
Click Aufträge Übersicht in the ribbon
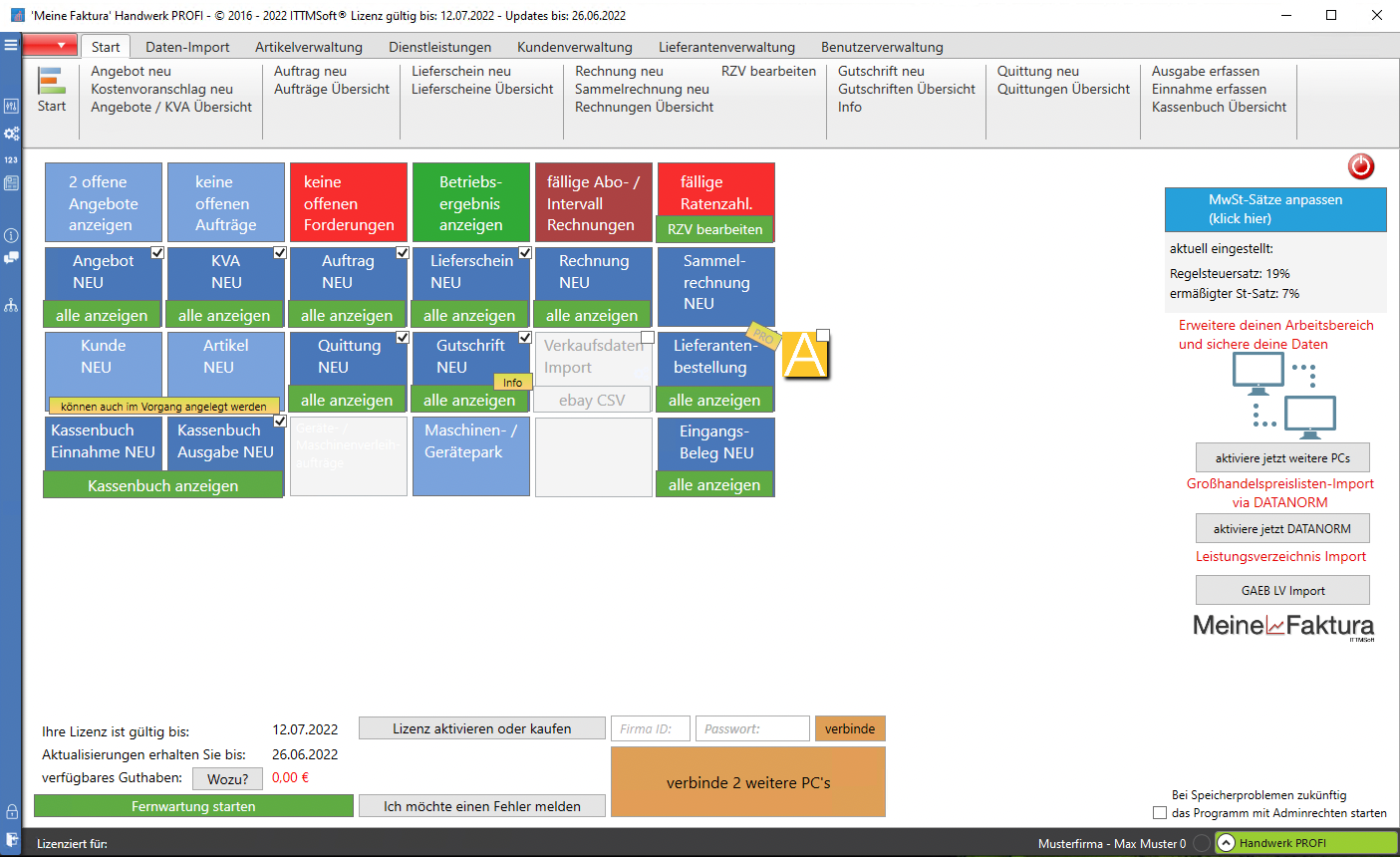tap(332, 89)
